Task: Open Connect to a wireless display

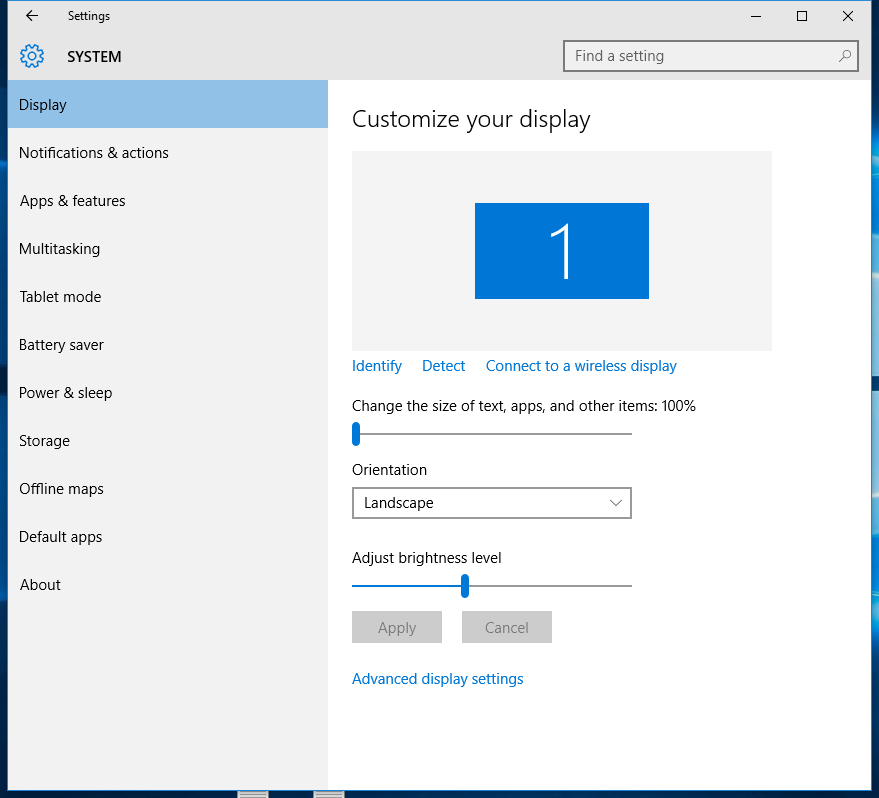Action: coord(581,366)
